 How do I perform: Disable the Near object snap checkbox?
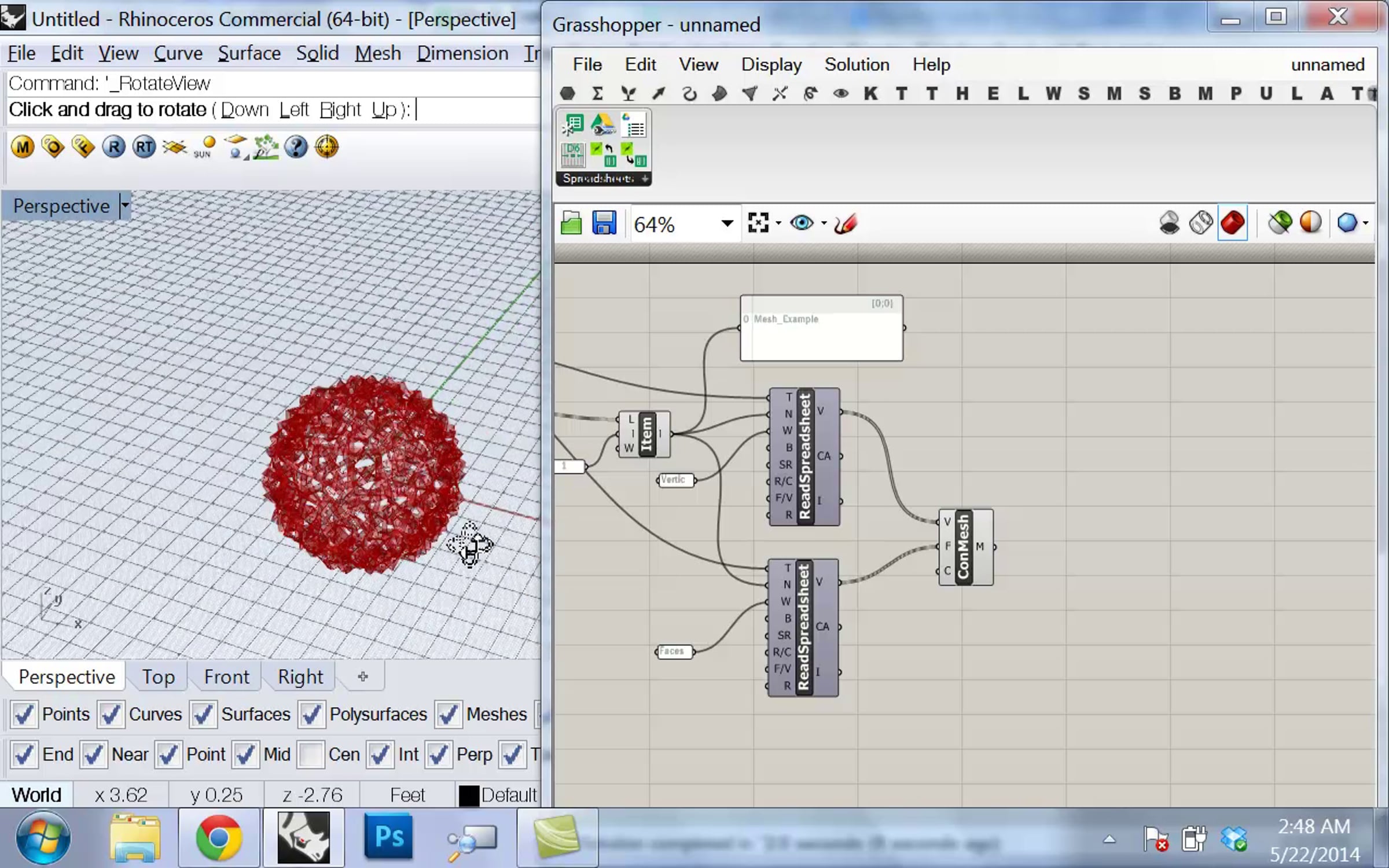(93, 755)
